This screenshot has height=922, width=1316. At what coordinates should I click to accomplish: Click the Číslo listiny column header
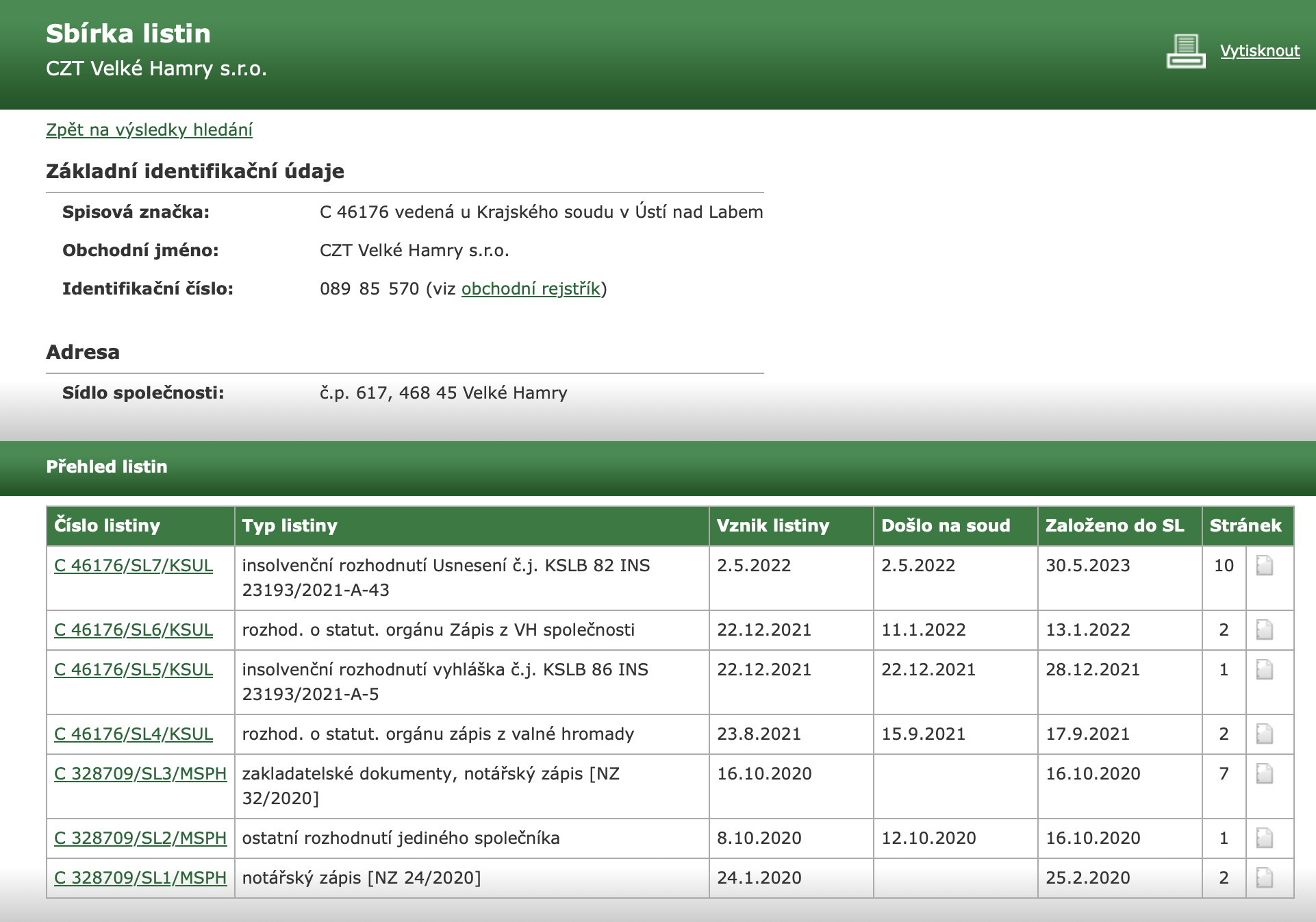(x=140, y=526)
